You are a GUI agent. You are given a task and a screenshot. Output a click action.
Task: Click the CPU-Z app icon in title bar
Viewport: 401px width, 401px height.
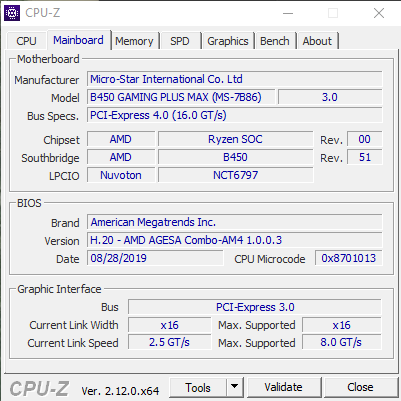click(12, 13)
